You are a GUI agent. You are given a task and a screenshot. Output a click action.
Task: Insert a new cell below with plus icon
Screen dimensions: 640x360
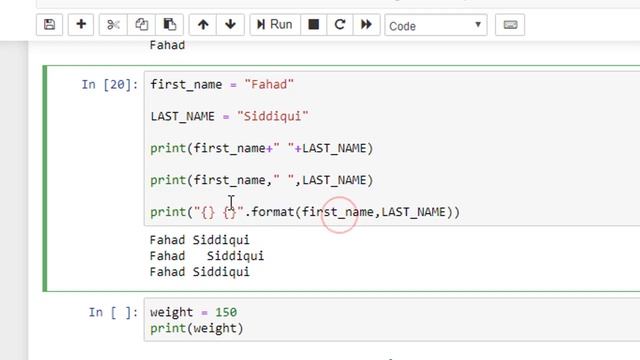tap(81, 25)
